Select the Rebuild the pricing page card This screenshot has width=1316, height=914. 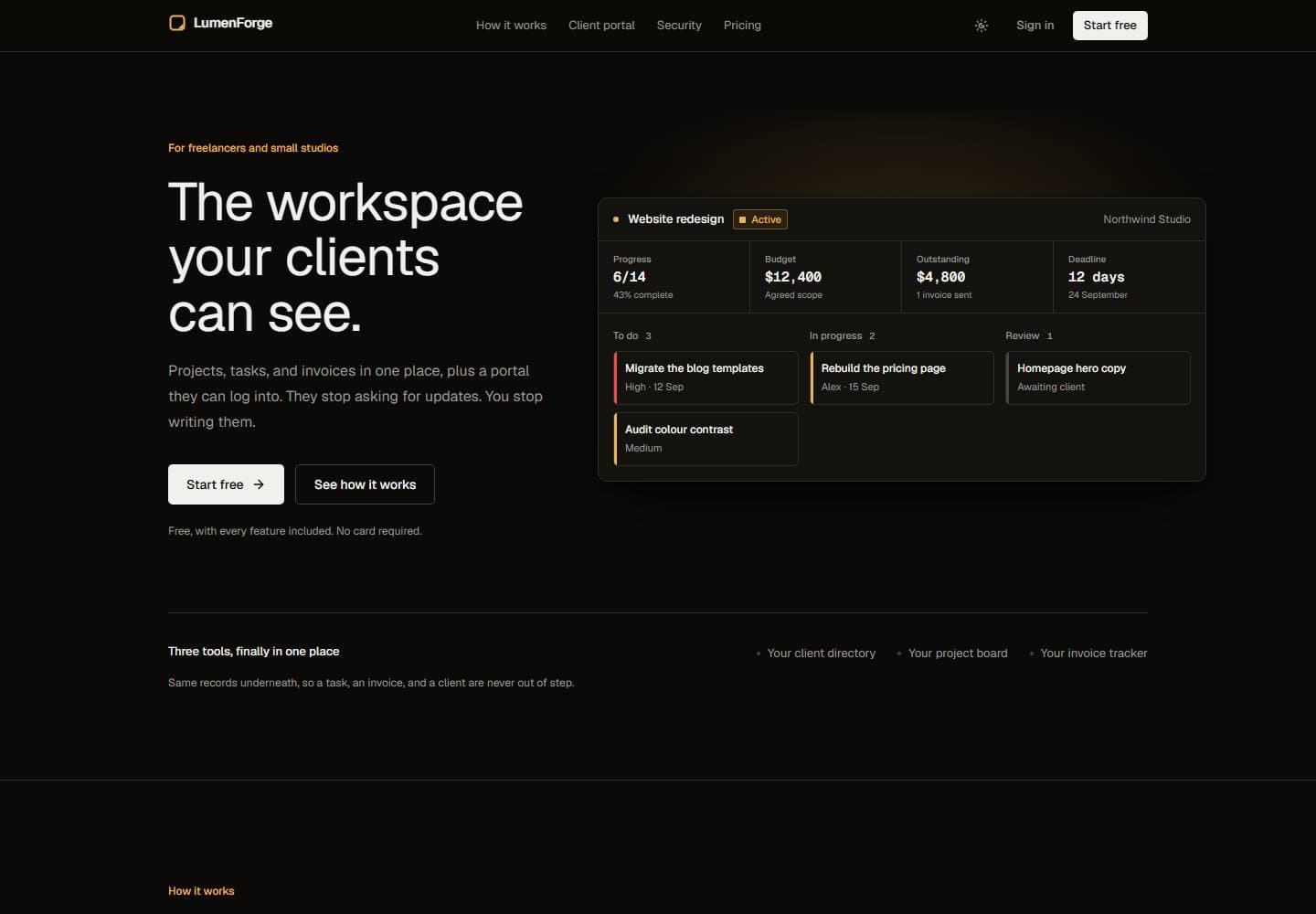tap(902, 377)
